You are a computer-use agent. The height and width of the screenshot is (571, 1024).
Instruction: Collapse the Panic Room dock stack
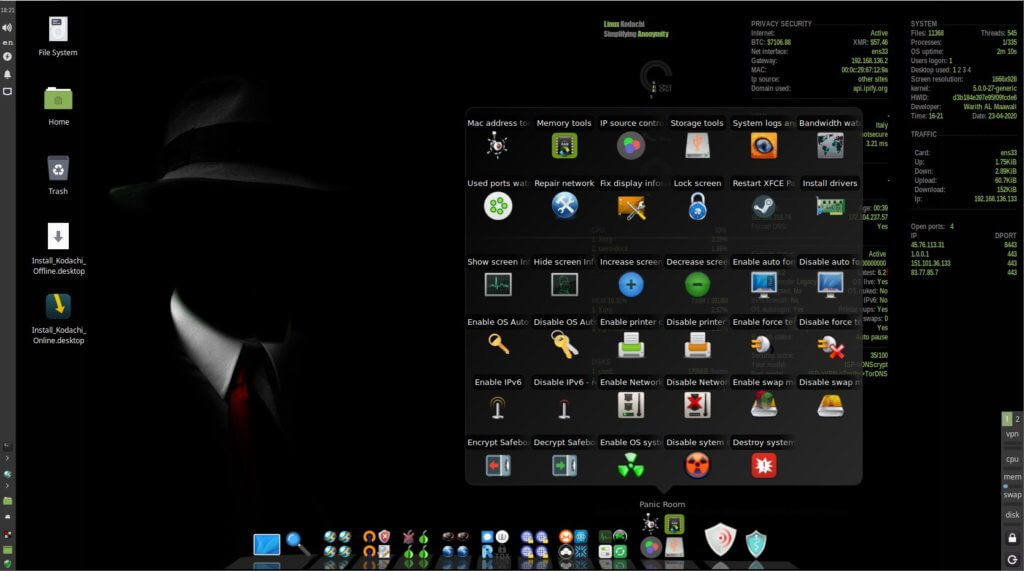[x=662, y=536]
